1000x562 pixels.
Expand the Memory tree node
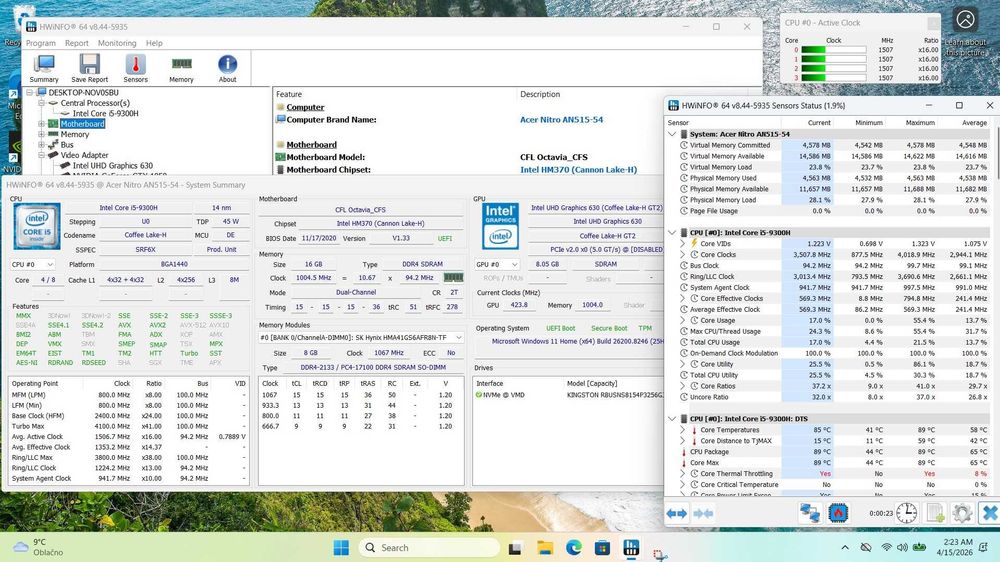[41, 135]
